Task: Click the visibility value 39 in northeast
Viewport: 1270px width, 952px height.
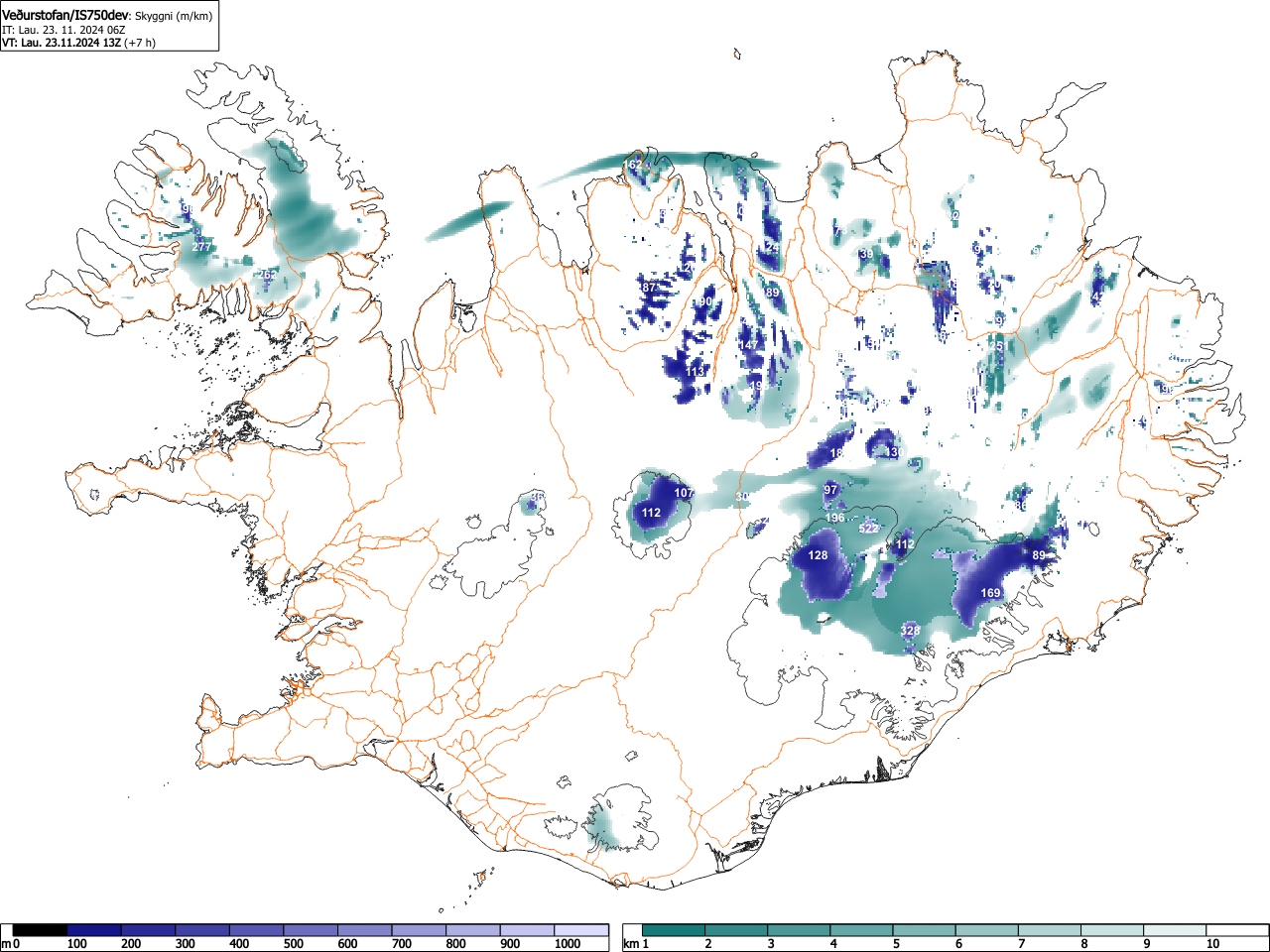Action: point(866,255)
